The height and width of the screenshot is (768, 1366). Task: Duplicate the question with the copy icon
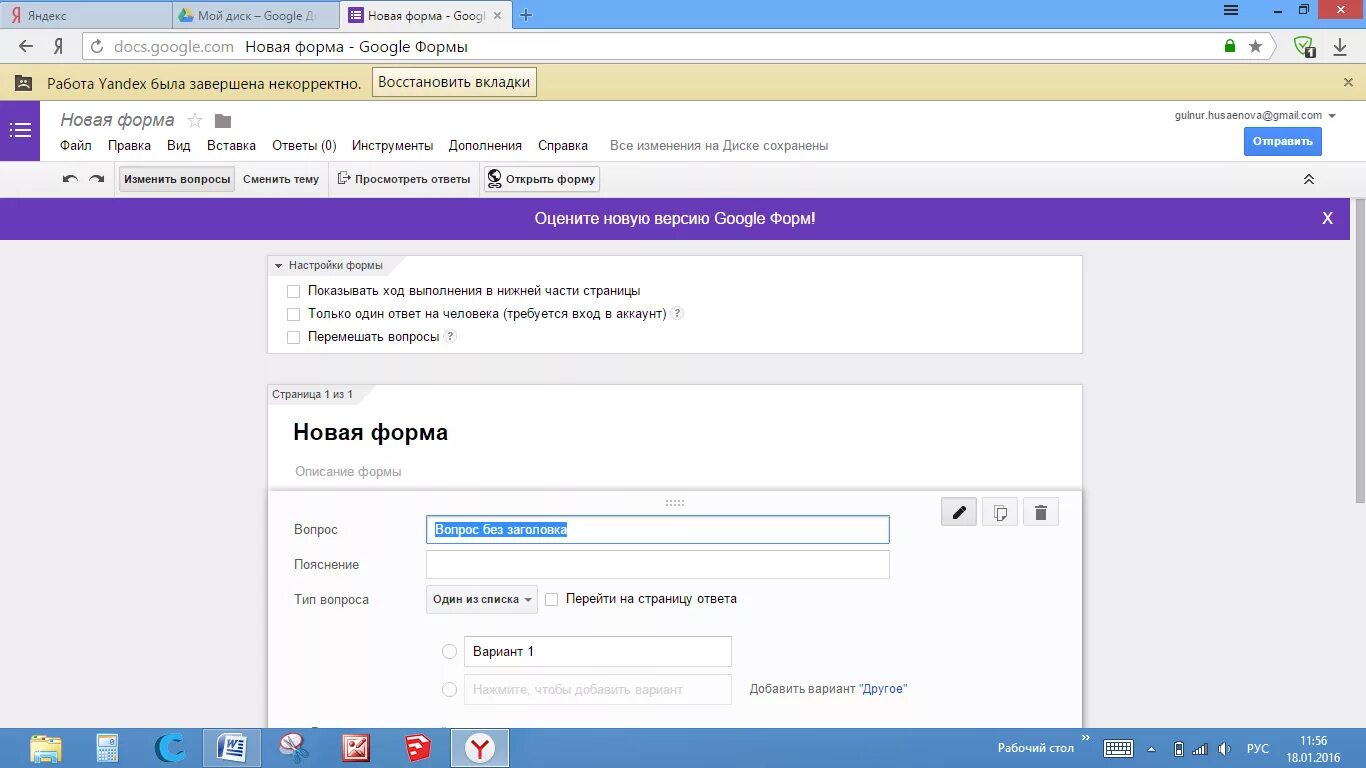point(1000,513)
